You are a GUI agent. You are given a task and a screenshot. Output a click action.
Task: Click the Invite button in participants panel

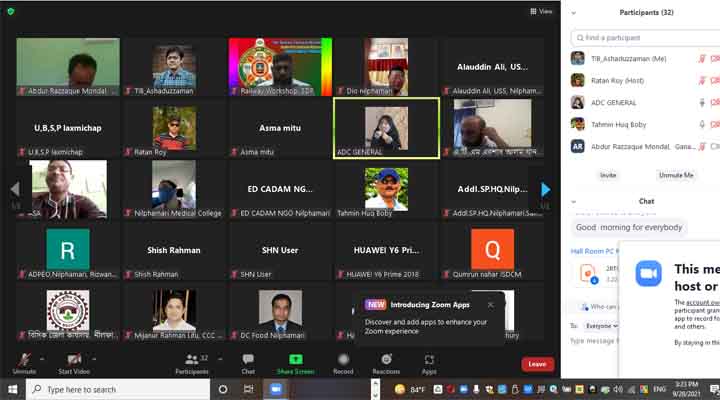click(x=607, y=174)
